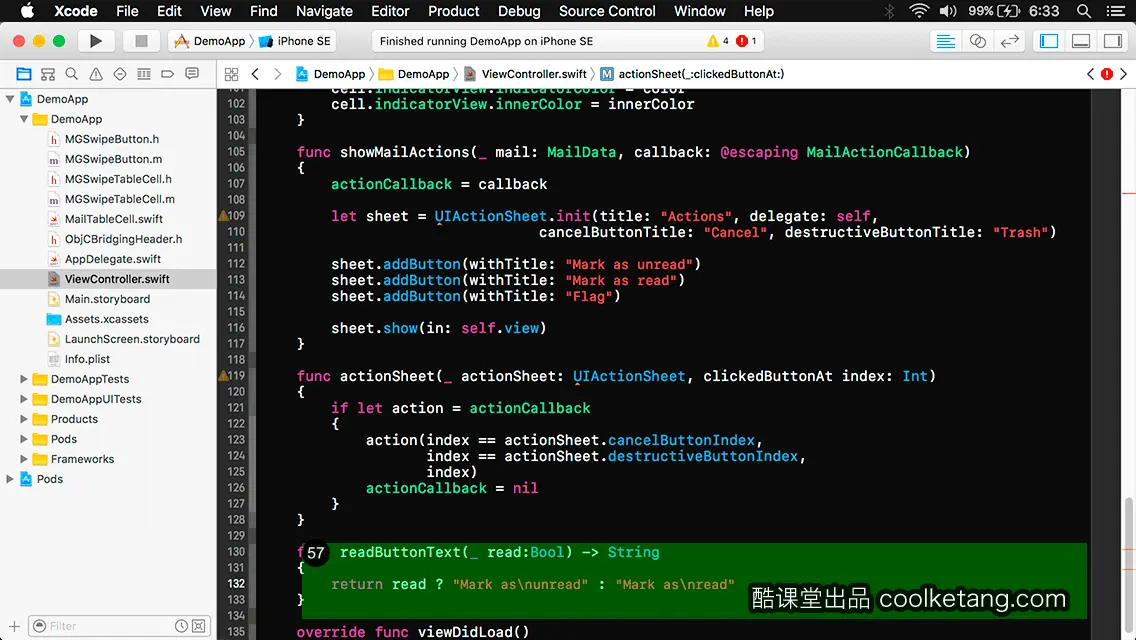Open Spotlight search in menu bar

point(1084,11)
